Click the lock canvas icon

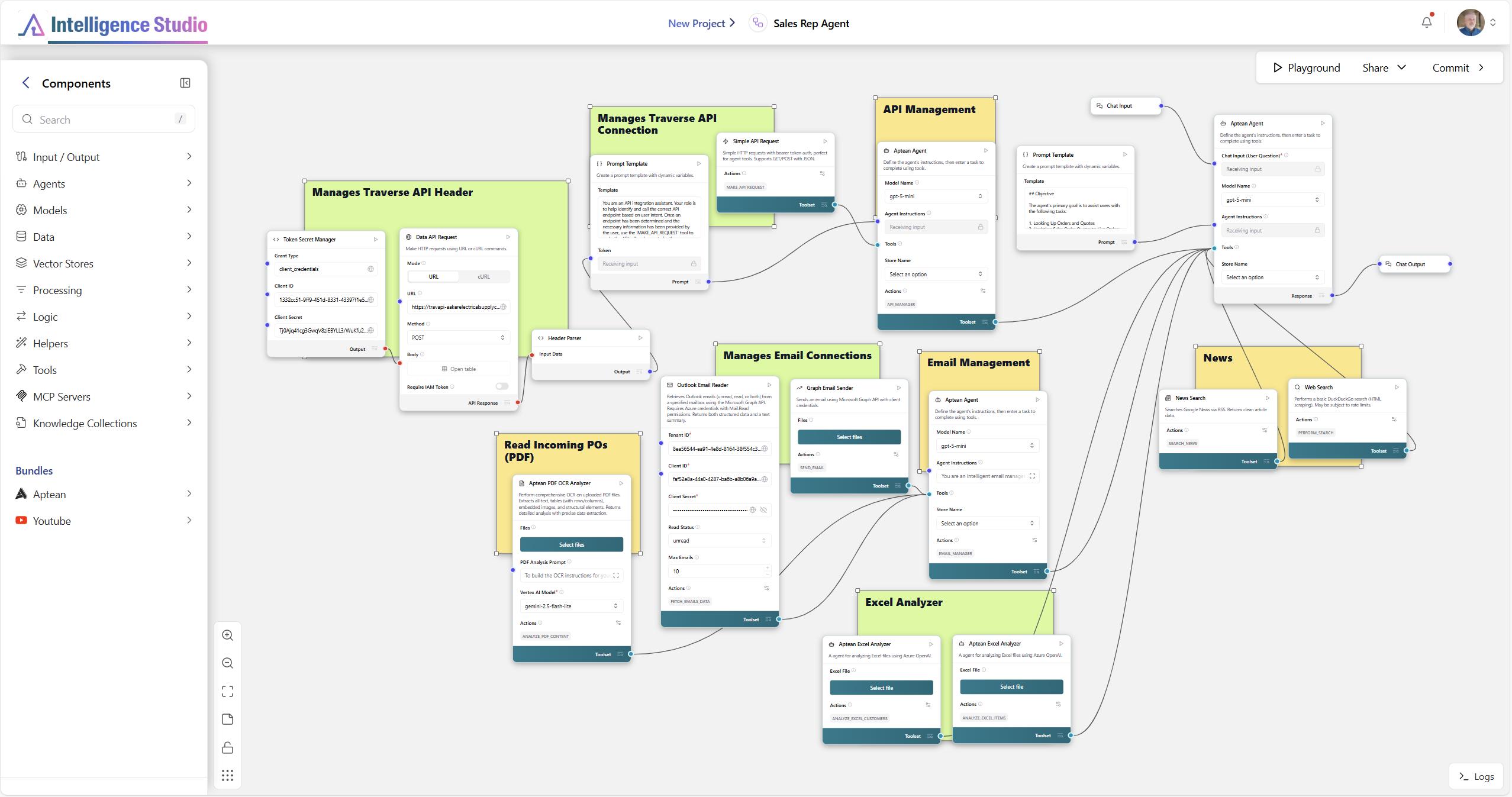coord(227,747)
